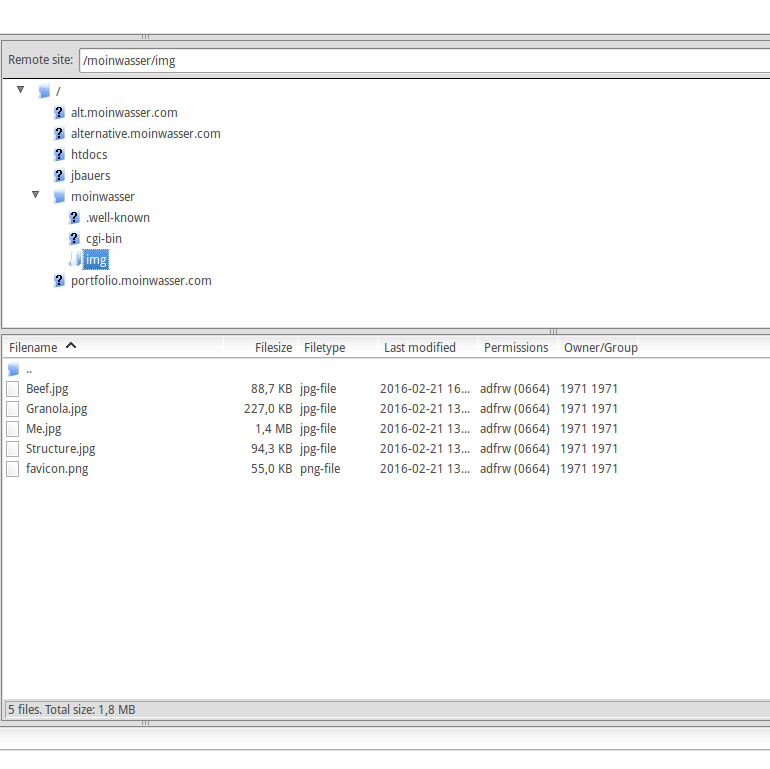Collapse the moinwasser folder tree node
The height and width of the screenshot is (769, 770).
(x=36, y=195)
